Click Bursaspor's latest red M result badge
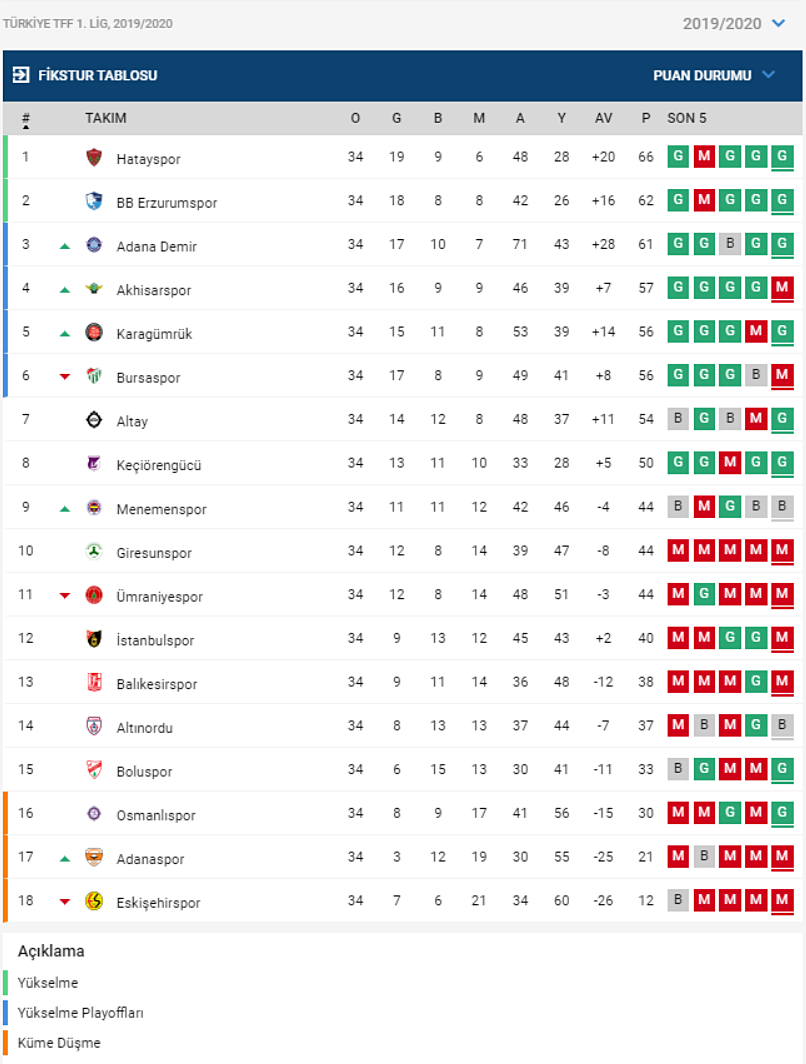The width and height of the screenshot is (806, 1064). click(x=783, y=376)
